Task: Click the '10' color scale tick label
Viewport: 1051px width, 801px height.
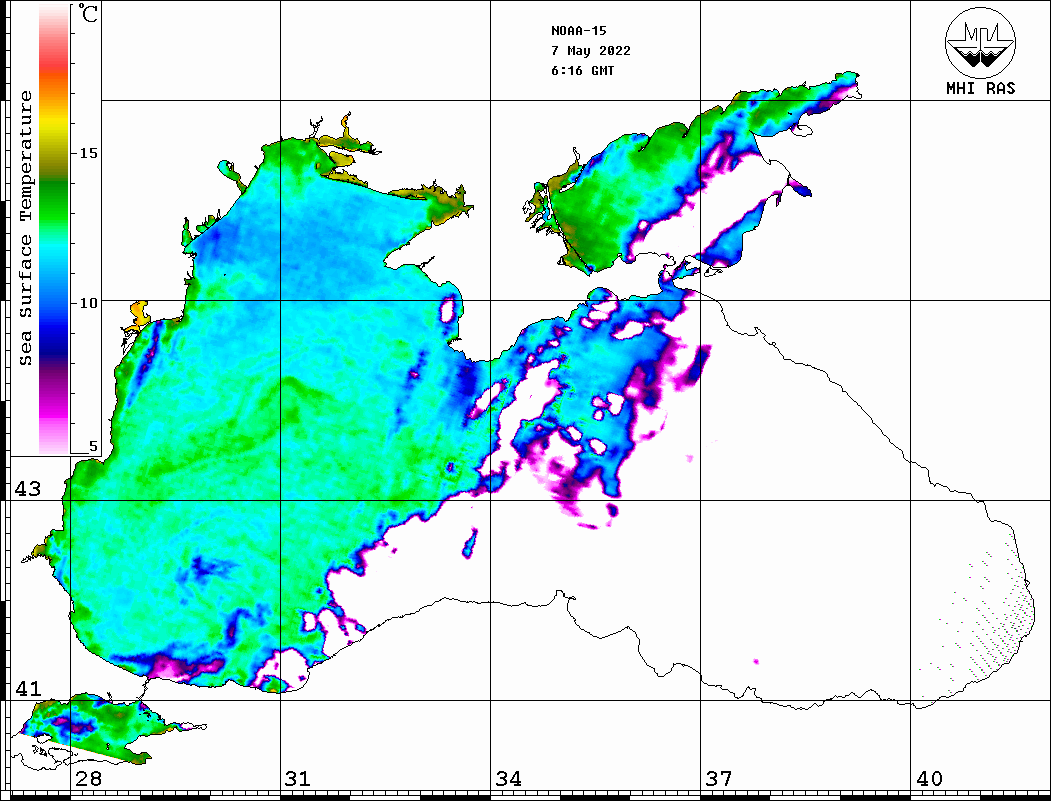Action: pos(88,303)
